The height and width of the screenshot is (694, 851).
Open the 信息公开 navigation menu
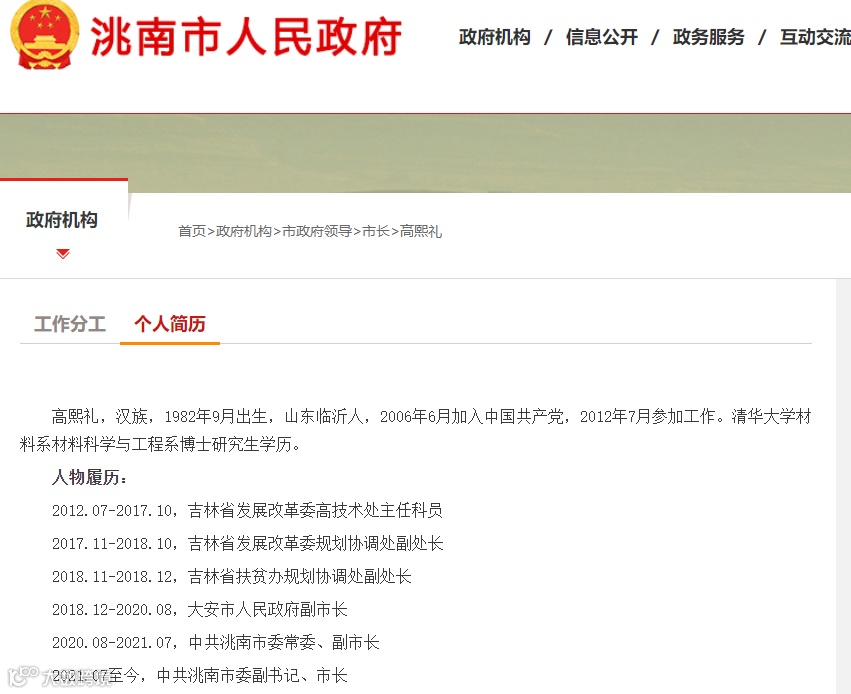click(601, 37)
